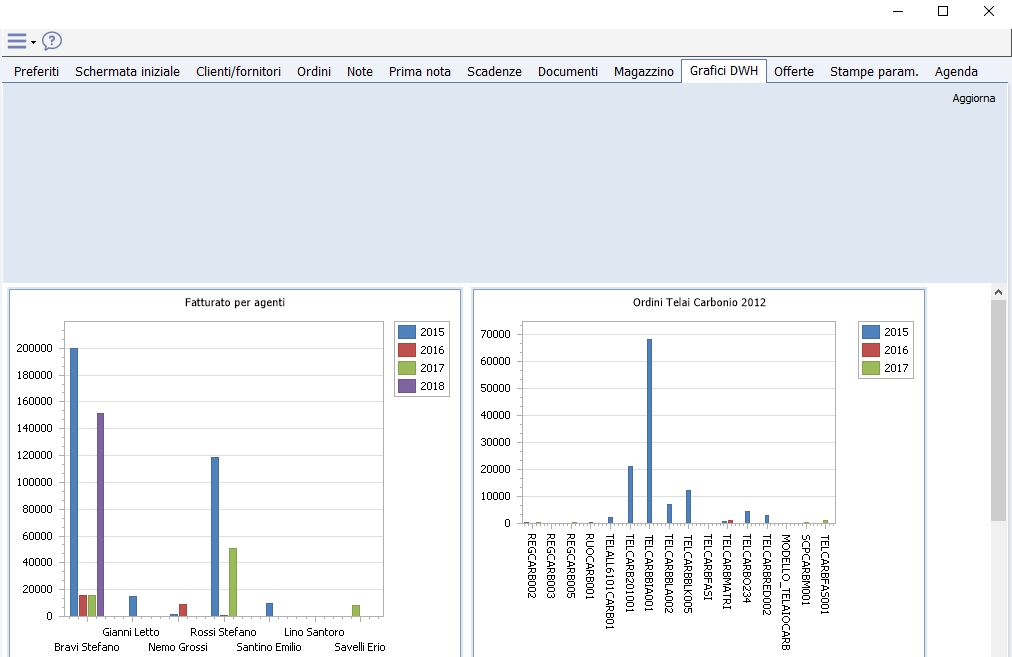1012x657 pixels.
Task: Click the Documenti tab
Action: tap(567, 72)
